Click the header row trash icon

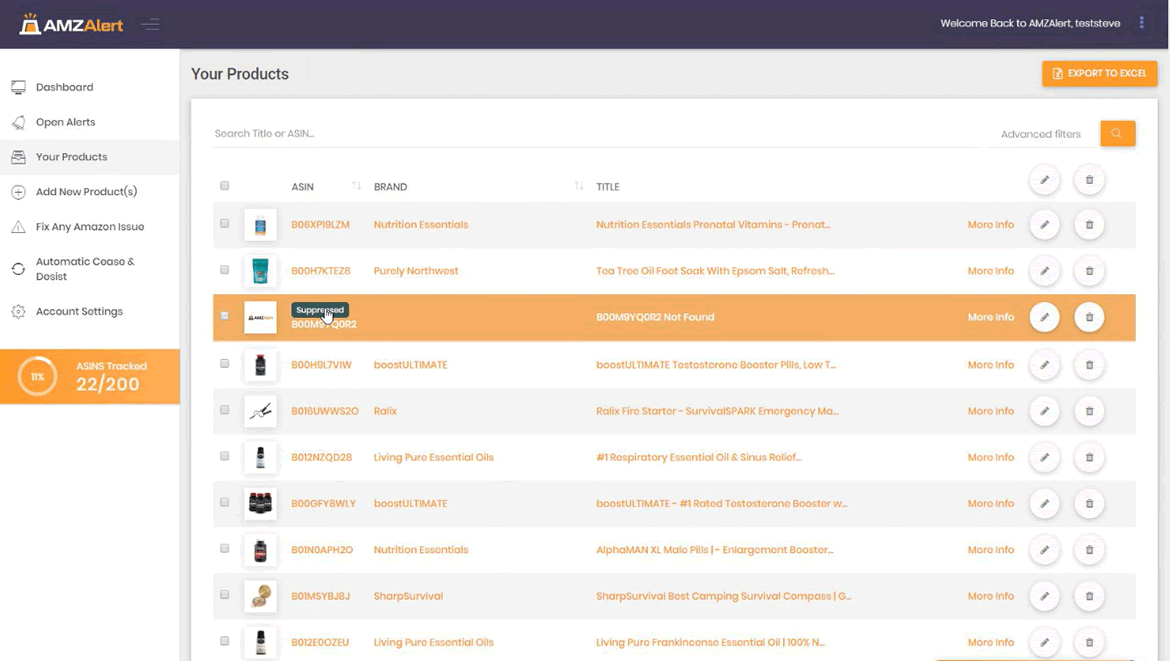click(1089, 180)
